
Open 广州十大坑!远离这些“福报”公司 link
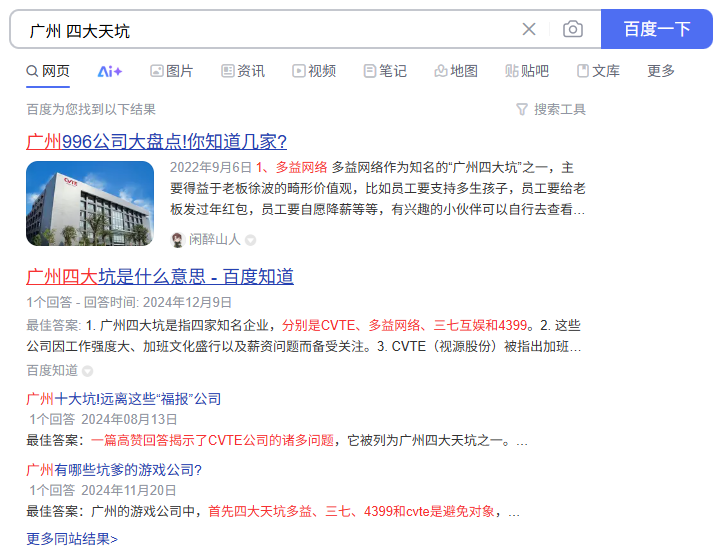click(124, 399)
